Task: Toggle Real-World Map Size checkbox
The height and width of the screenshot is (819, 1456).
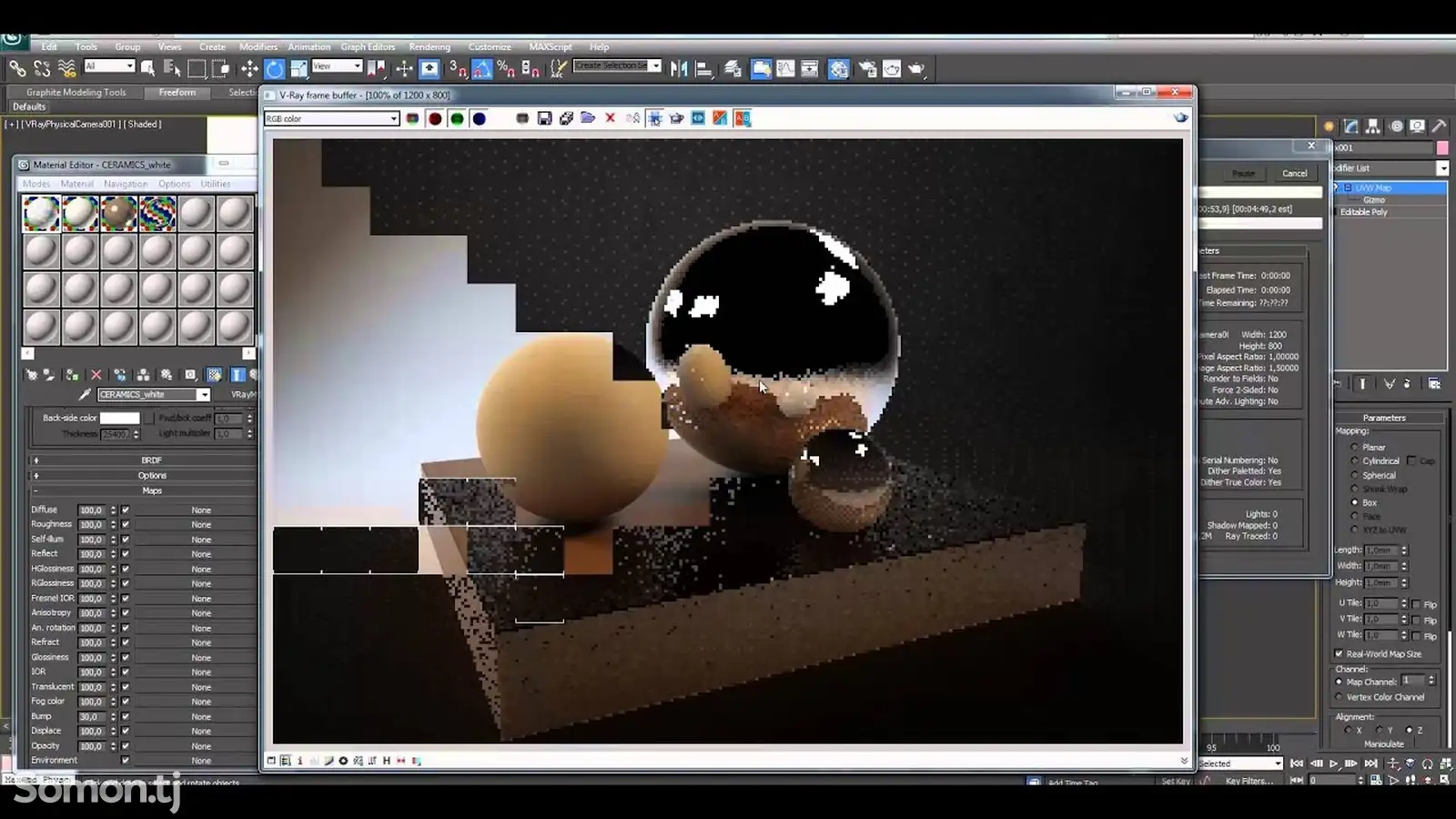Action: (1339, 654)
